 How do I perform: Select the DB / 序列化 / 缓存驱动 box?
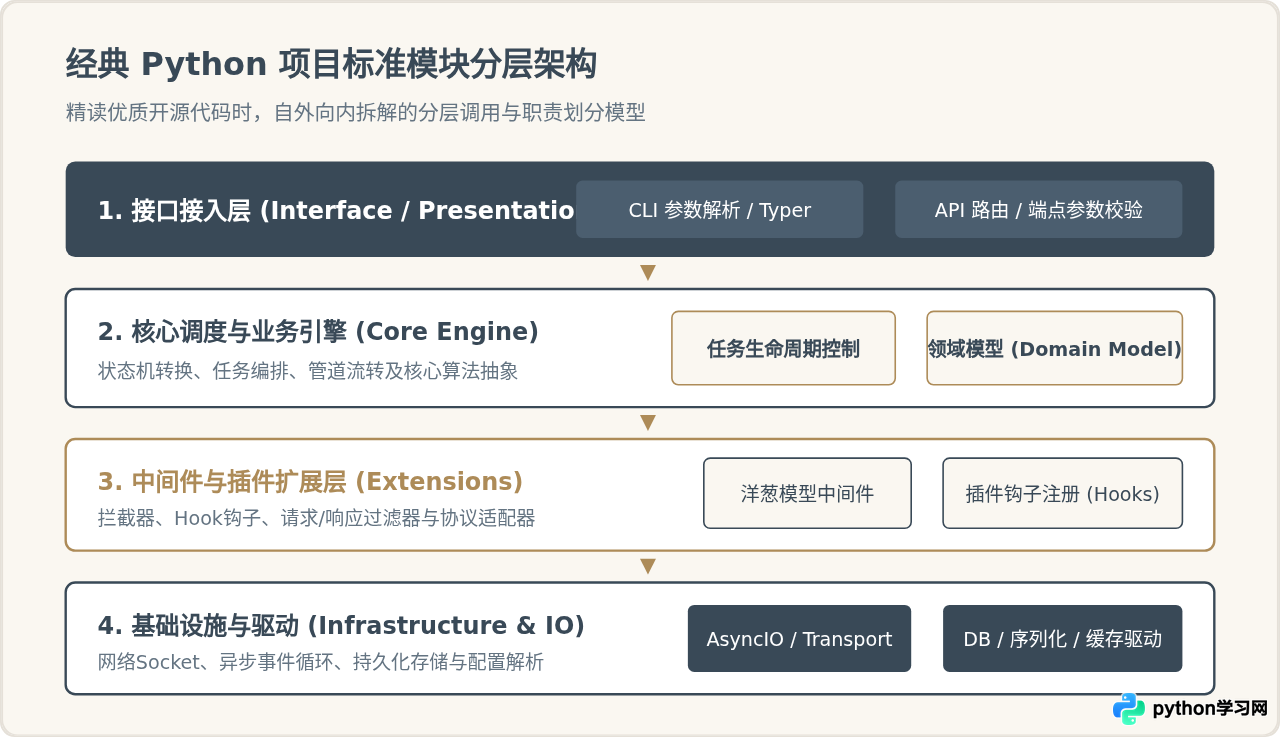[1062, 638]
